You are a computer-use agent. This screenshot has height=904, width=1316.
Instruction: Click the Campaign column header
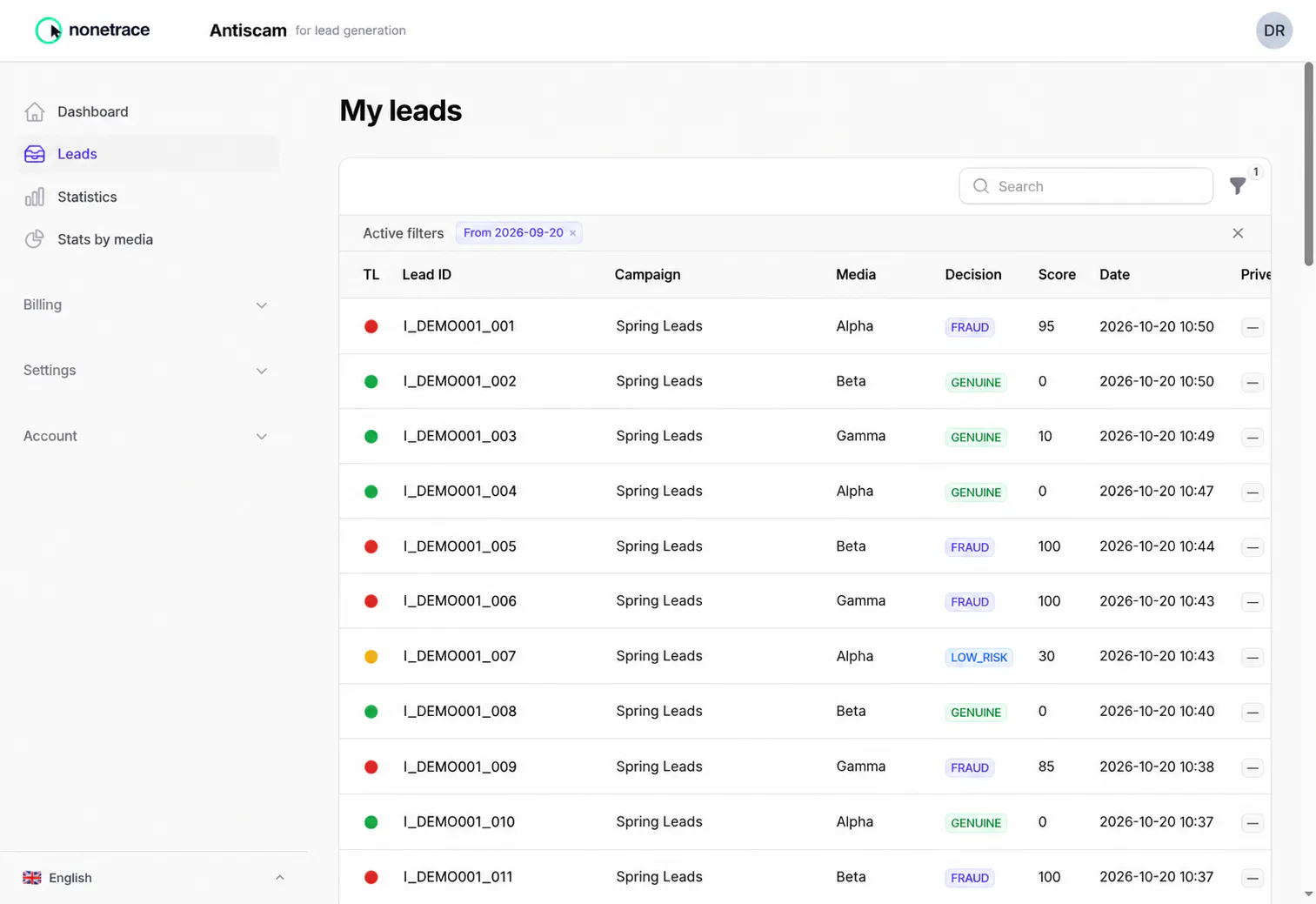[x=647, y=275]
